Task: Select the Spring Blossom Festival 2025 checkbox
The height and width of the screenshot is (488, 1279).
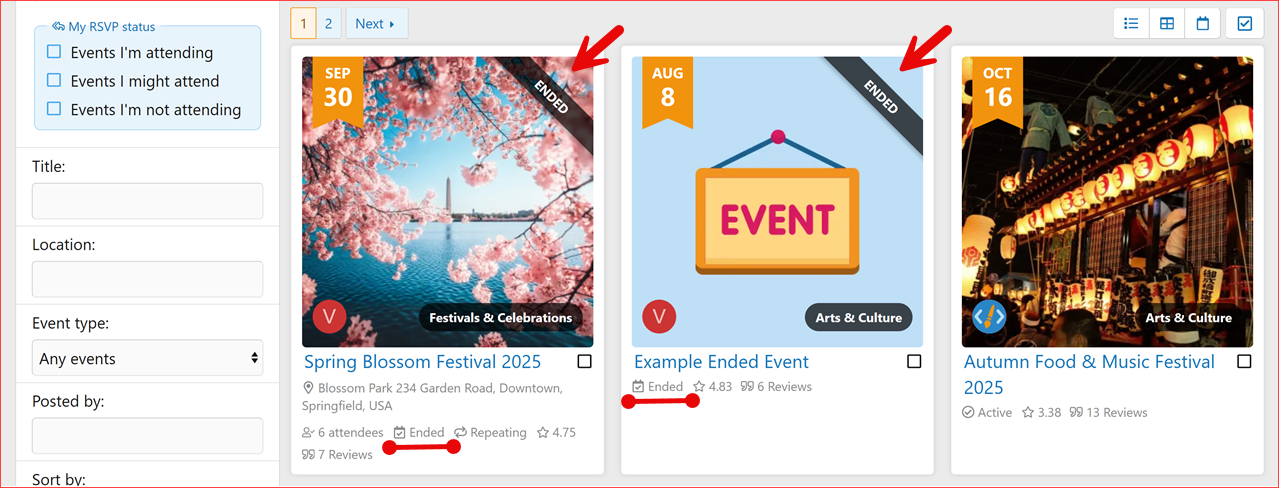Action: pyautogui.click(x=584, y=361)
